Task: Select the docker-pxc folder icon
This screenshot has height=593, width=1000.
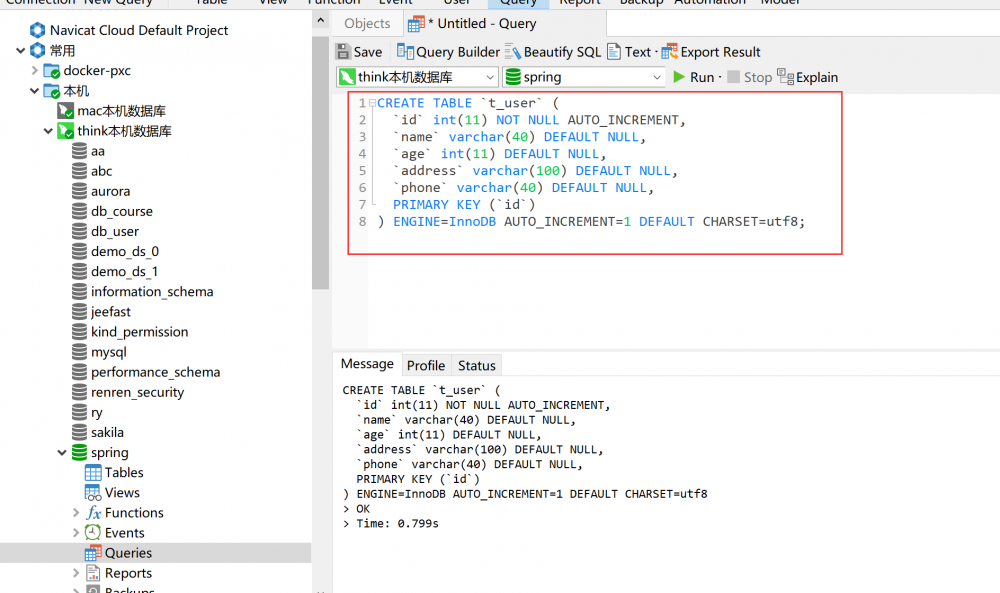Action: click(x=52, y=71)
